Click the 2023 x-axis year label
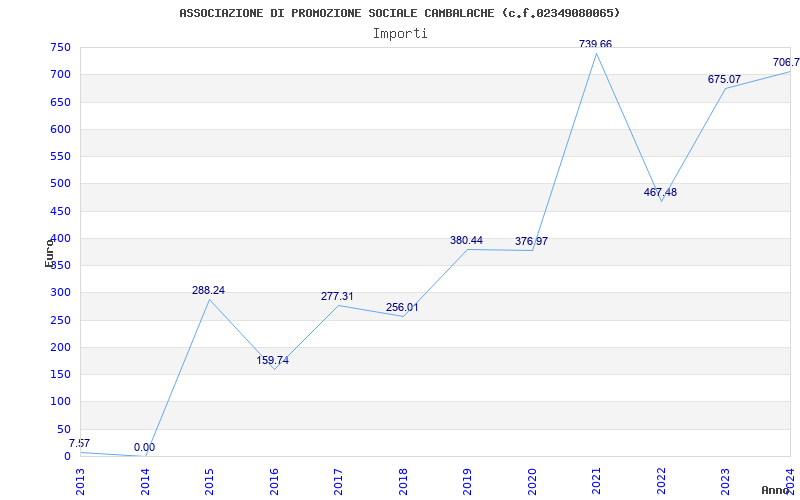This screenshot has width=800, height=500. point(726,481)
